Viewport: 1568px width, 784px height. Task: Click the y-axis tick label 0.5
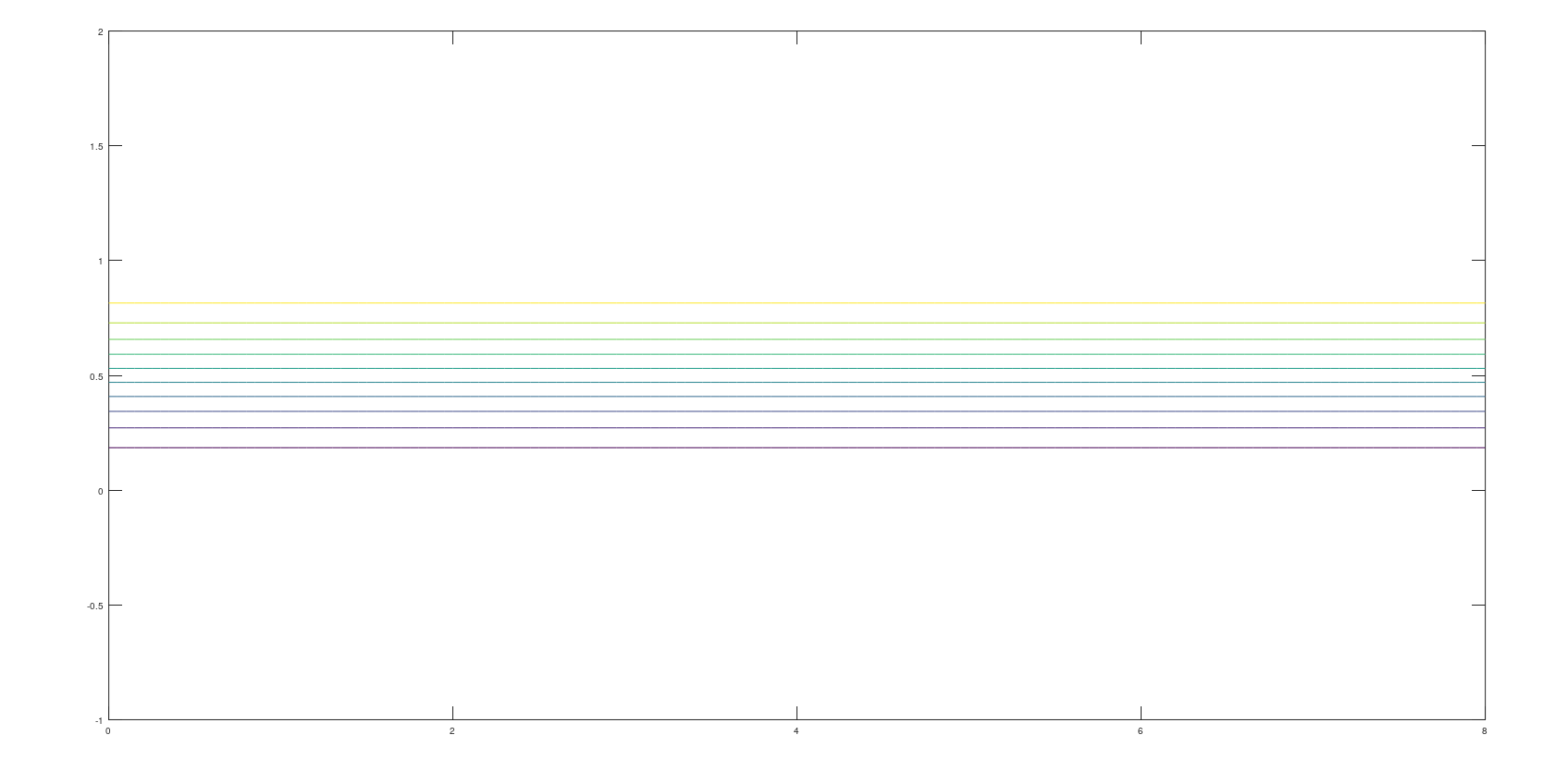coord(96,376)
